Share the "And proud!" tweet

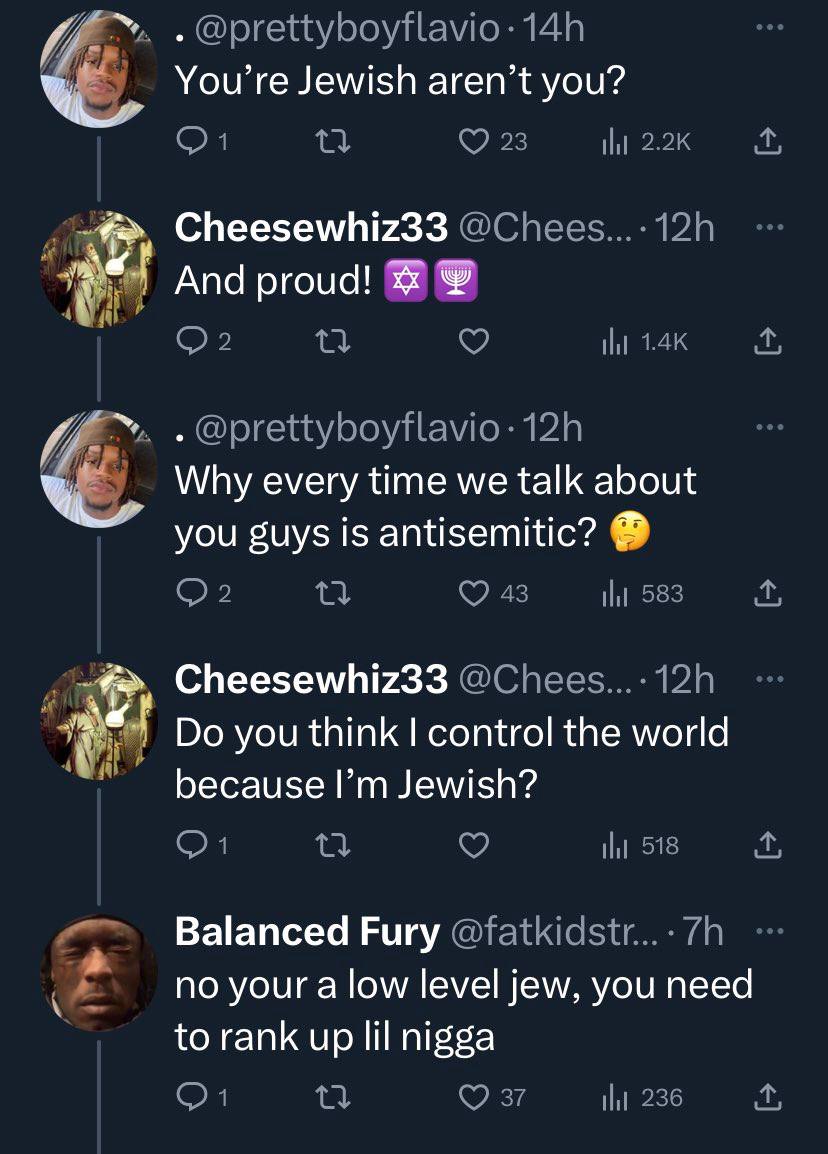pos(765,342)
